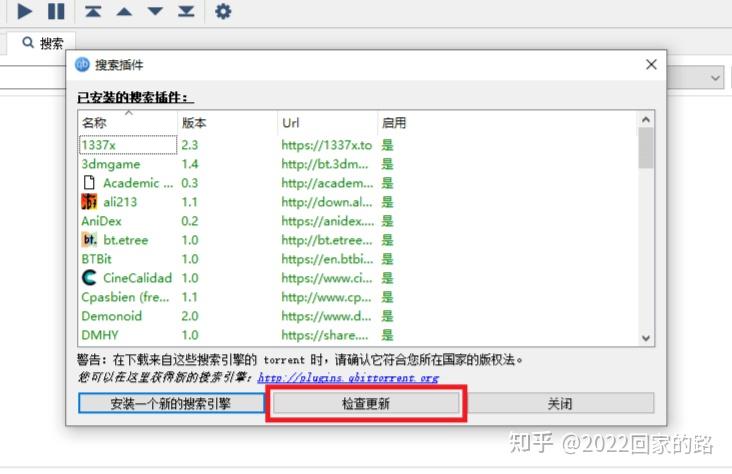Click the plugin list scrollbar thumb
This screenshot has height=474, width=732.
pos(646,148)
